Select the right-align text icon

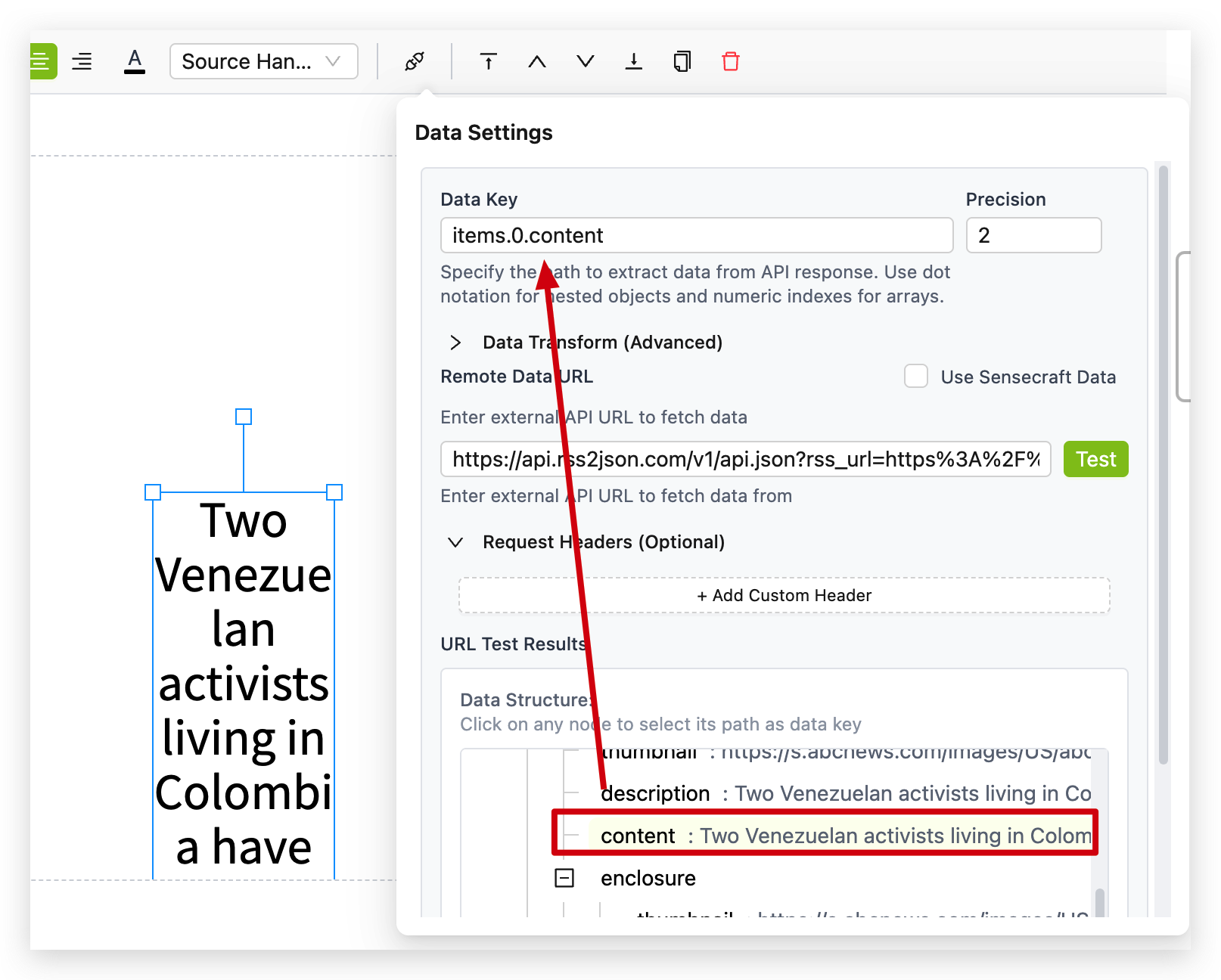(x=82, y=61)
